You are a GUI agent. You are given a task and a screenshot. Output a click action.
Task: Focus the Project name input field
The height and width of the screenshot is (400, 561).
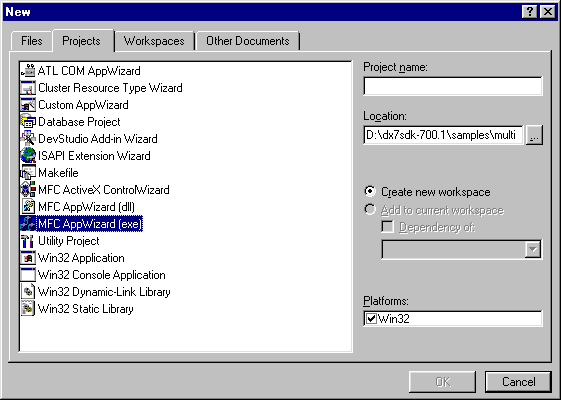coord(453,86)
